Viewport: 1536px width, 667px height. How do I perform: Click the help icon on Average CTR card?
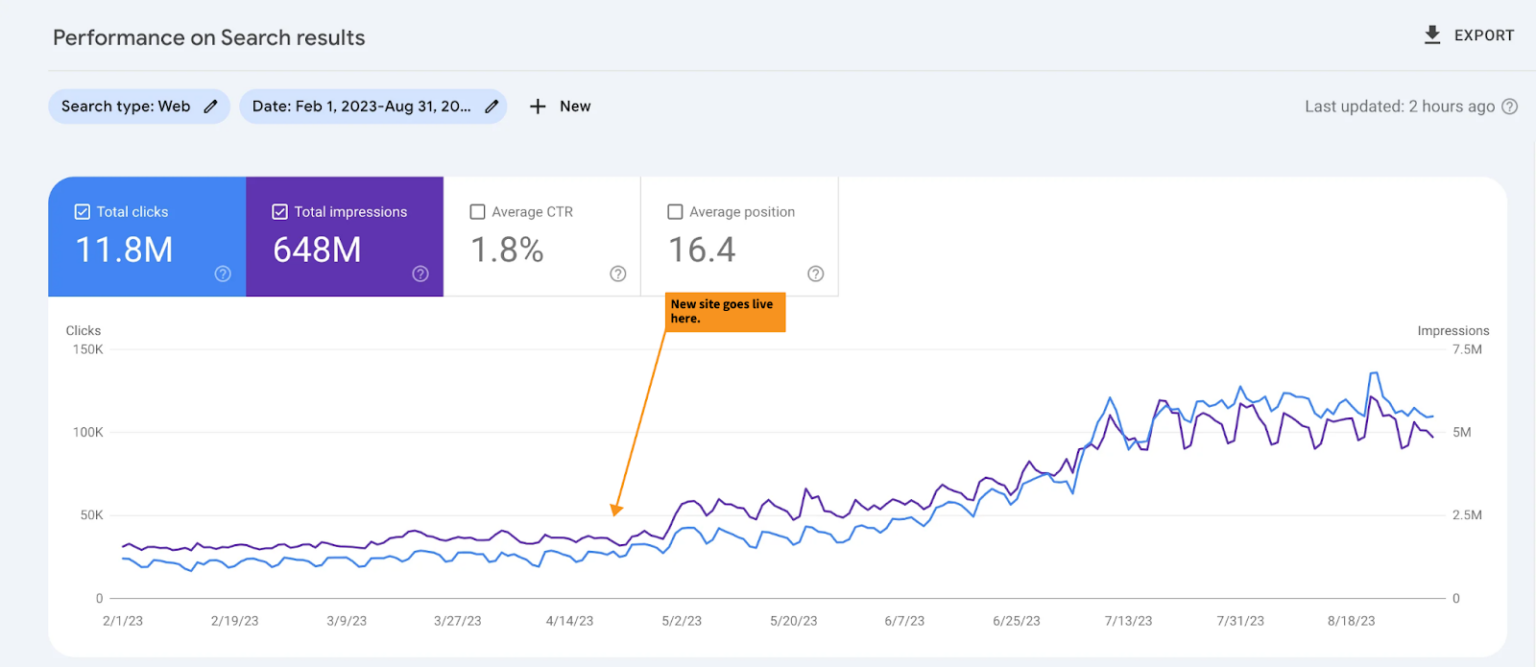[618, 273]
